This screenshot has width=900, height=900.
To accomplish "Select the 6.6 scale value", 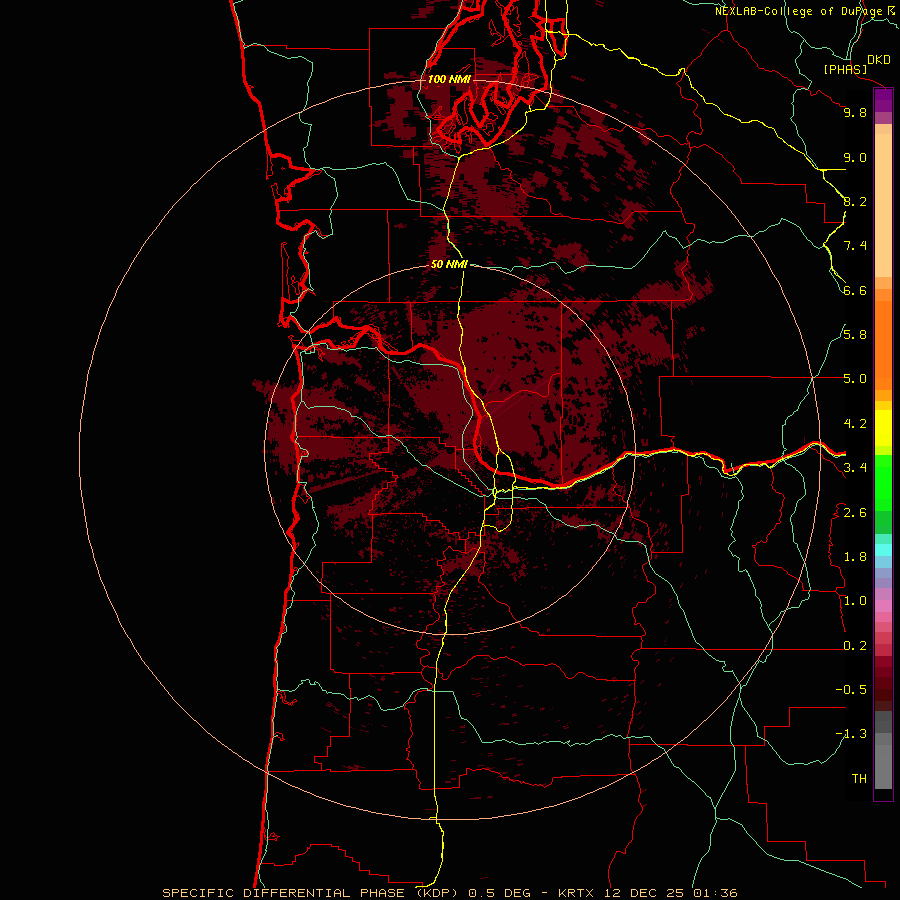I will pos(855,290).
